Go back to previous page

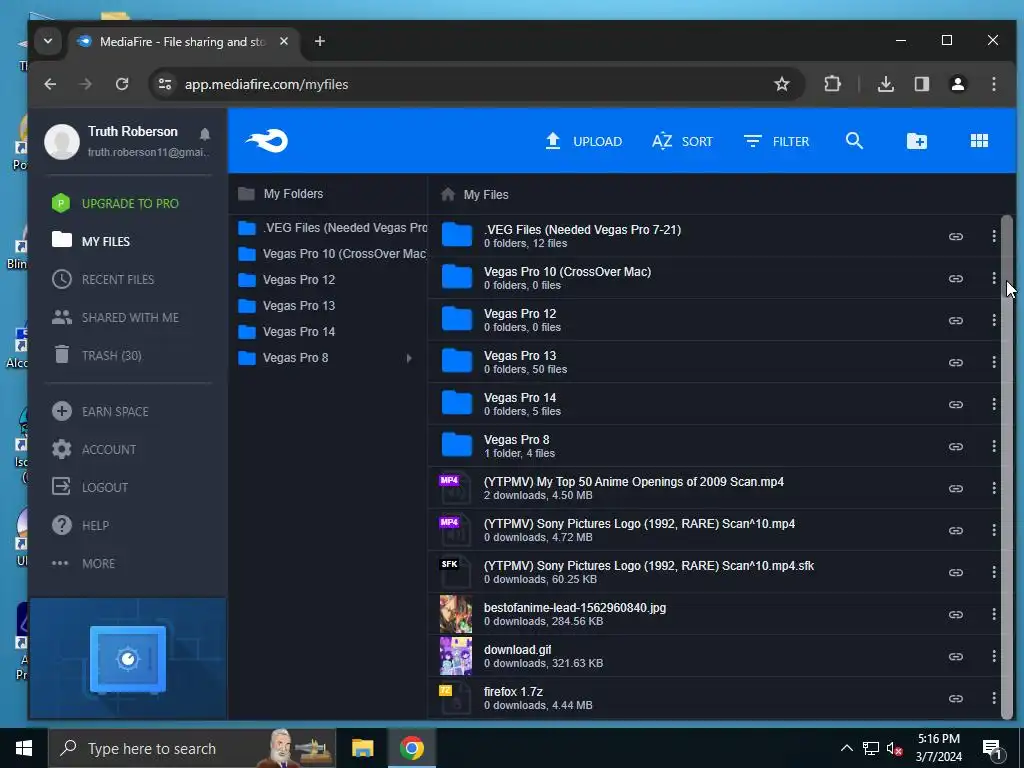(x=50, y=84)
